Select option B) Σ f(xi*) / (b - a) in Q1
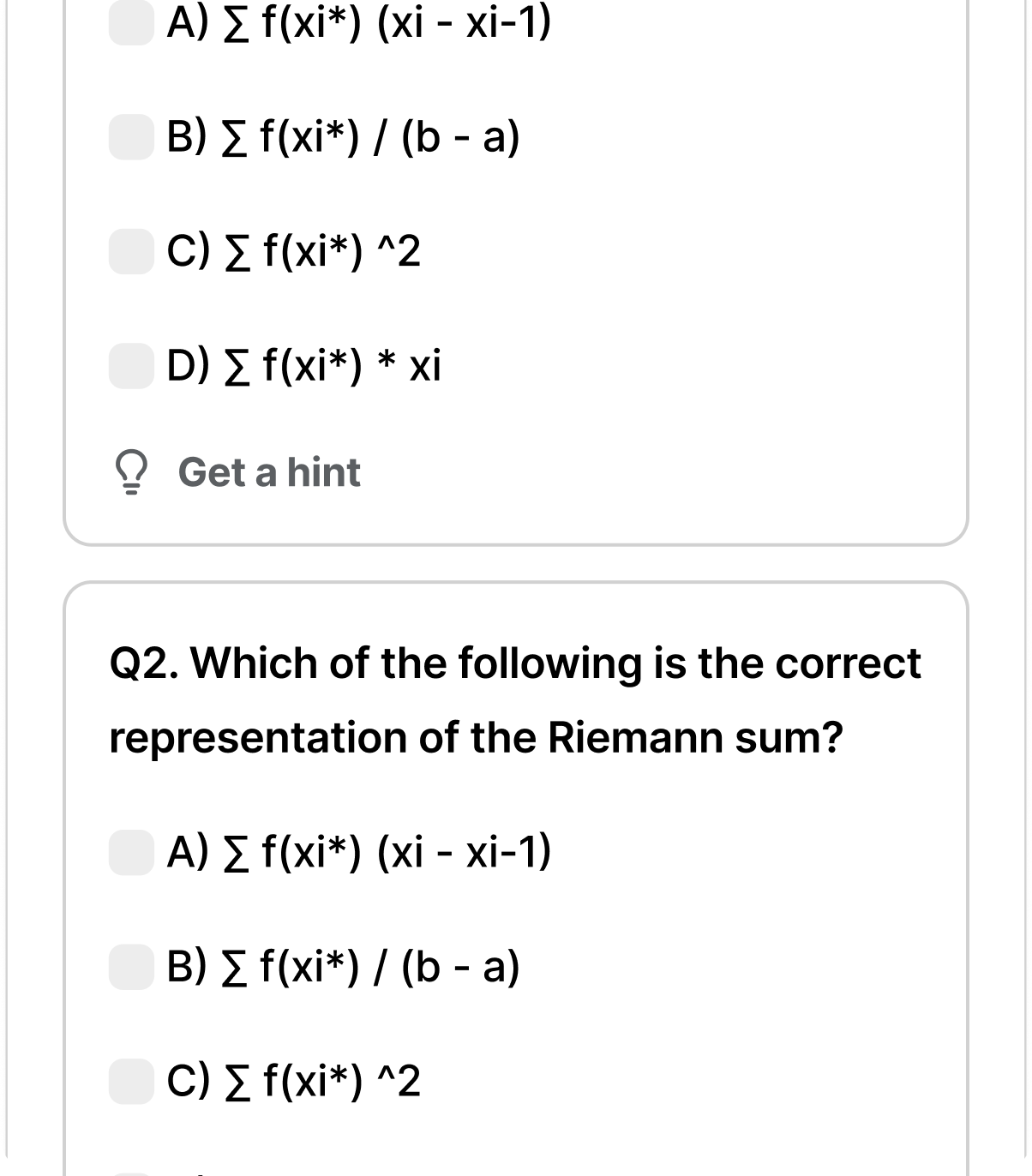 point(129,137)
